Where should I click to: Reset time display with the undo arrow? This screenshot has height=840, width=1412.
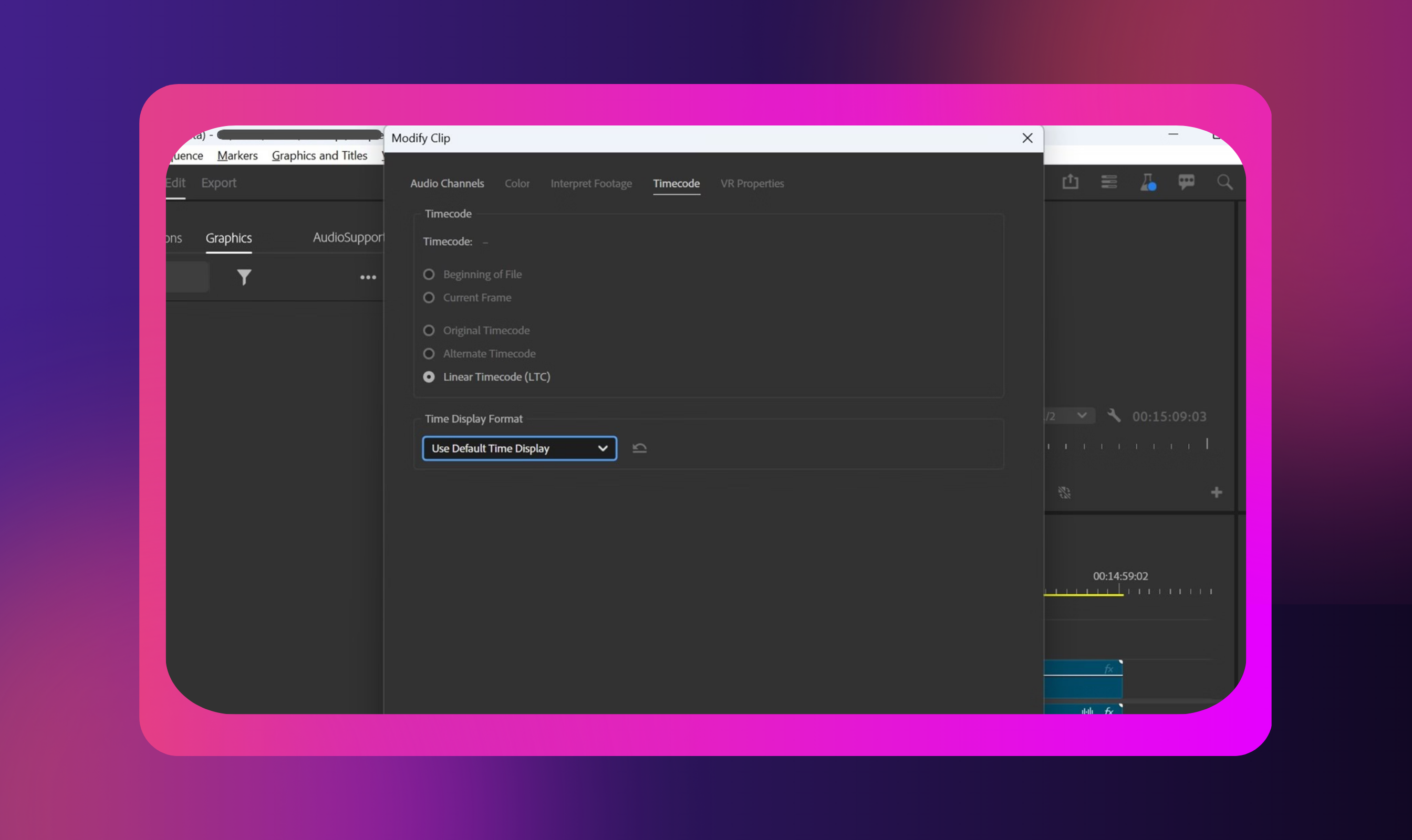click(639, 448)
